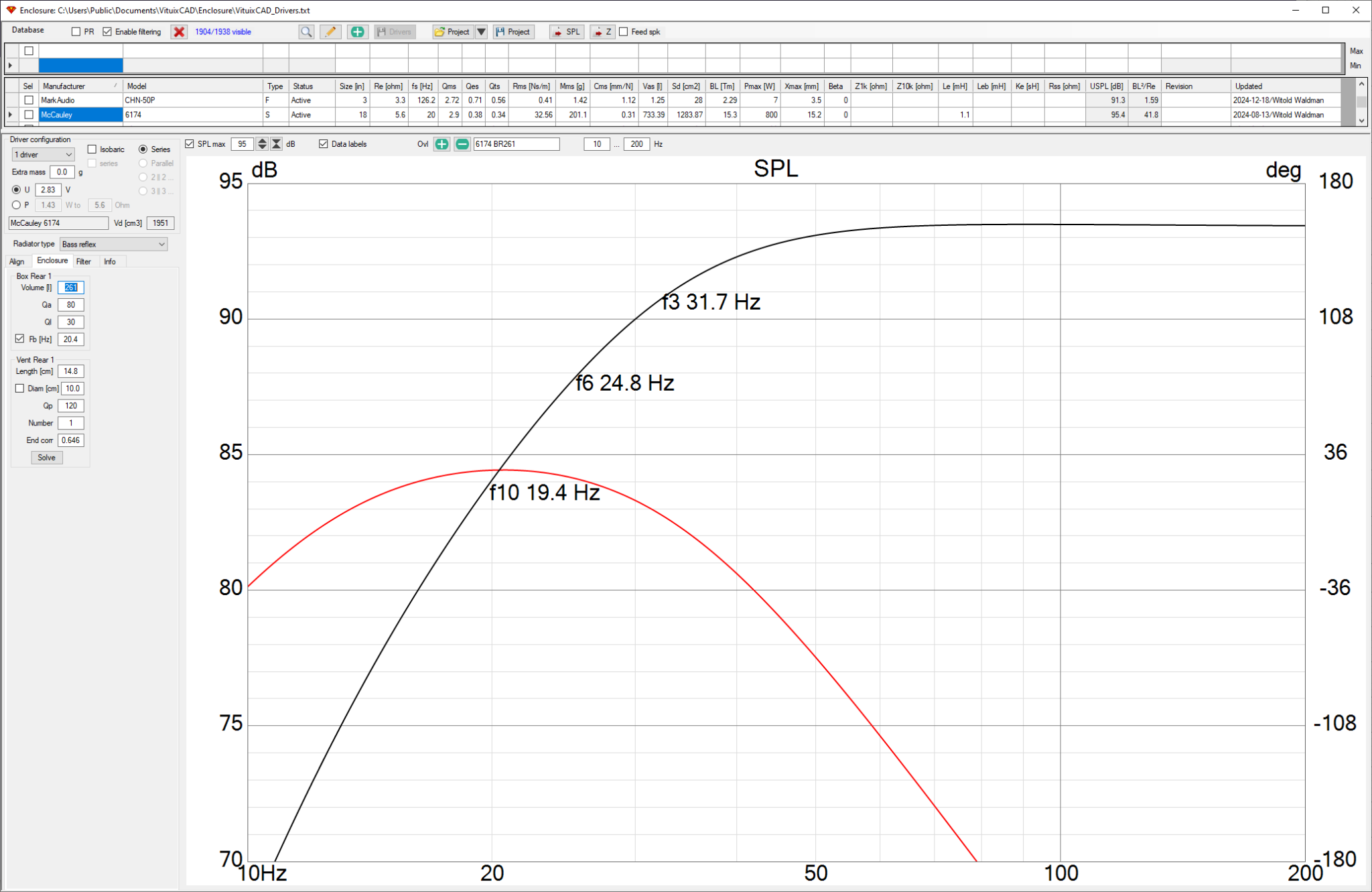Open Project with the folder button

[x=453, y=31]
